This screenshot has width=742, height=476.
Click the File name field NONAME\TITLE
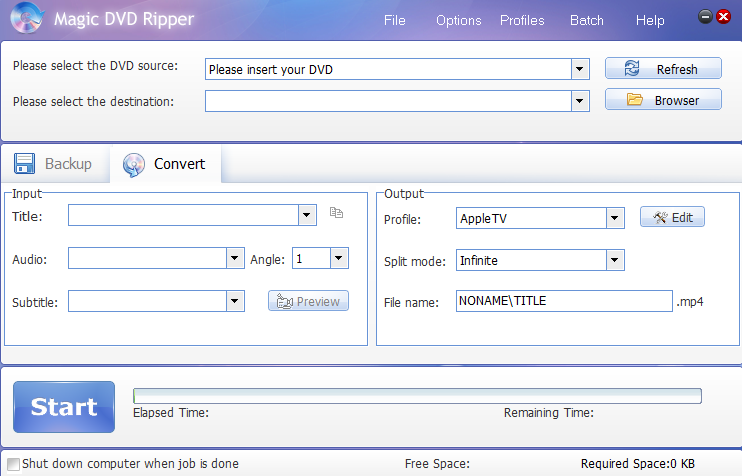[564, 301]
